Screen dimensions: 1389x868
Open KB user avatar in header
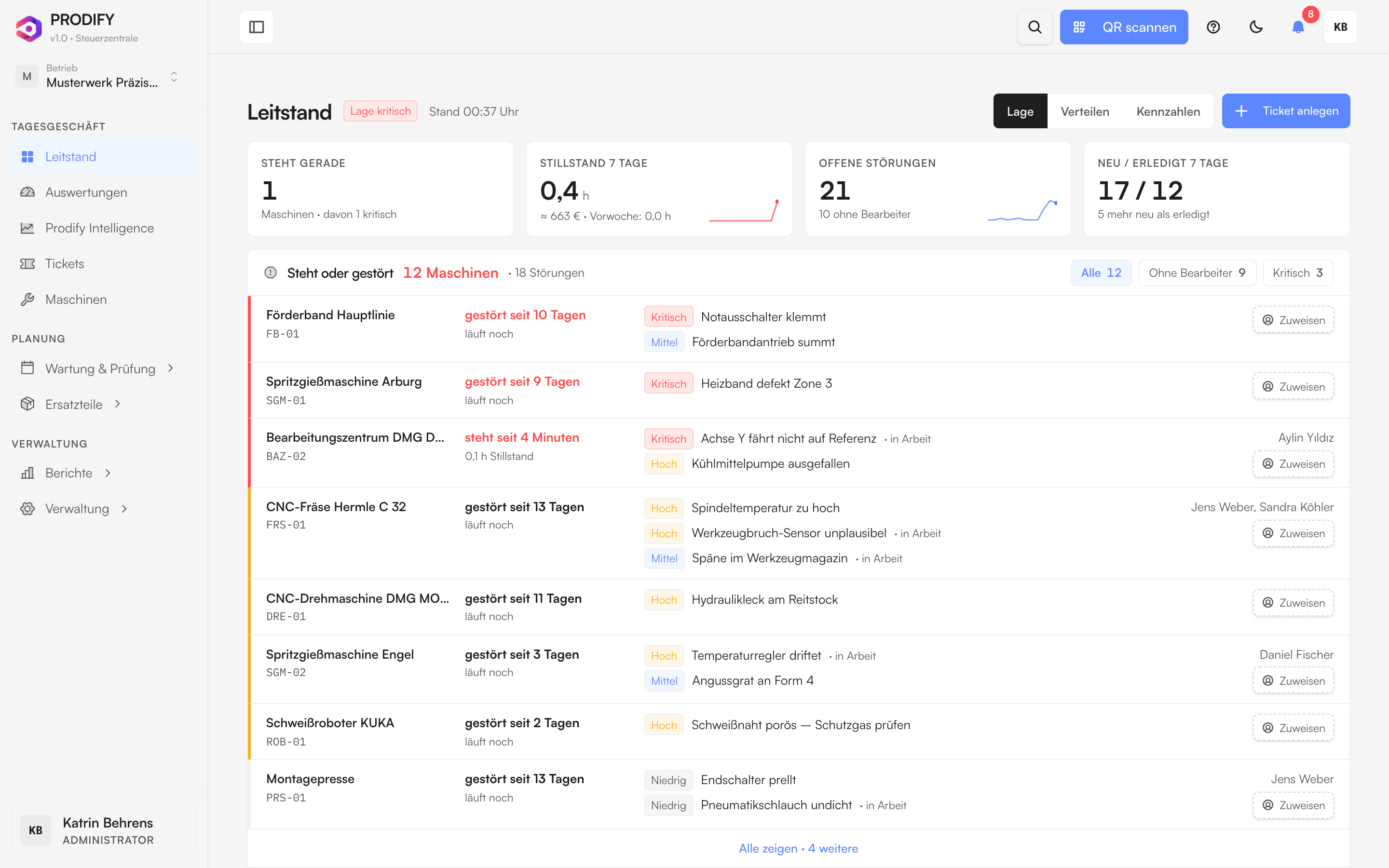[x=1340, y=27]
